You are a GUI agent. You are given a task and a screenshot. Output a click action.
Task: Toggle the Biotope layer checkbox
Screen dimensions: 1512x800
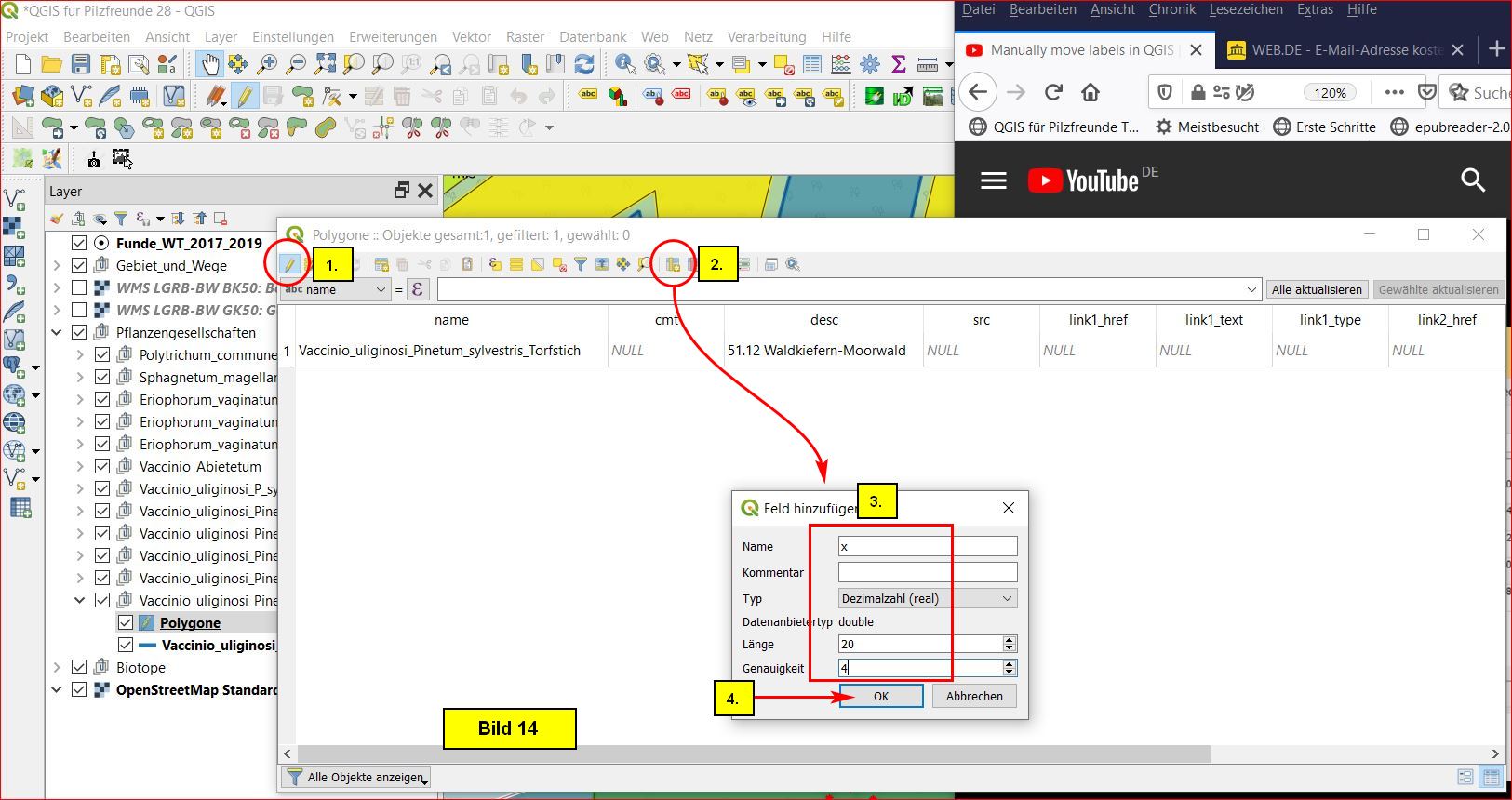point(79,668)
